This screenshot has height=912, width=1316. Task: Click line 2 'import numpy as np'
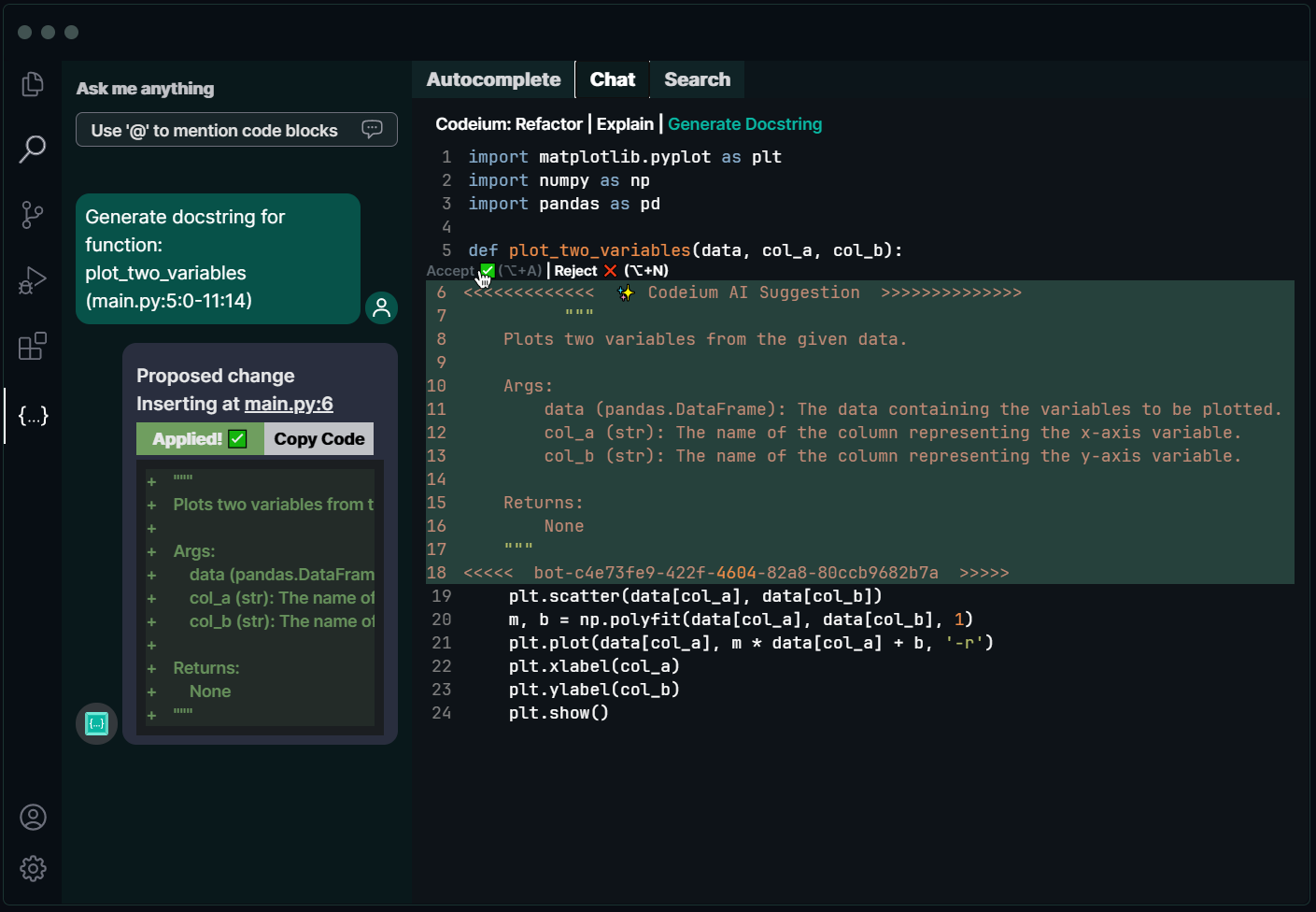coord(559,180)
